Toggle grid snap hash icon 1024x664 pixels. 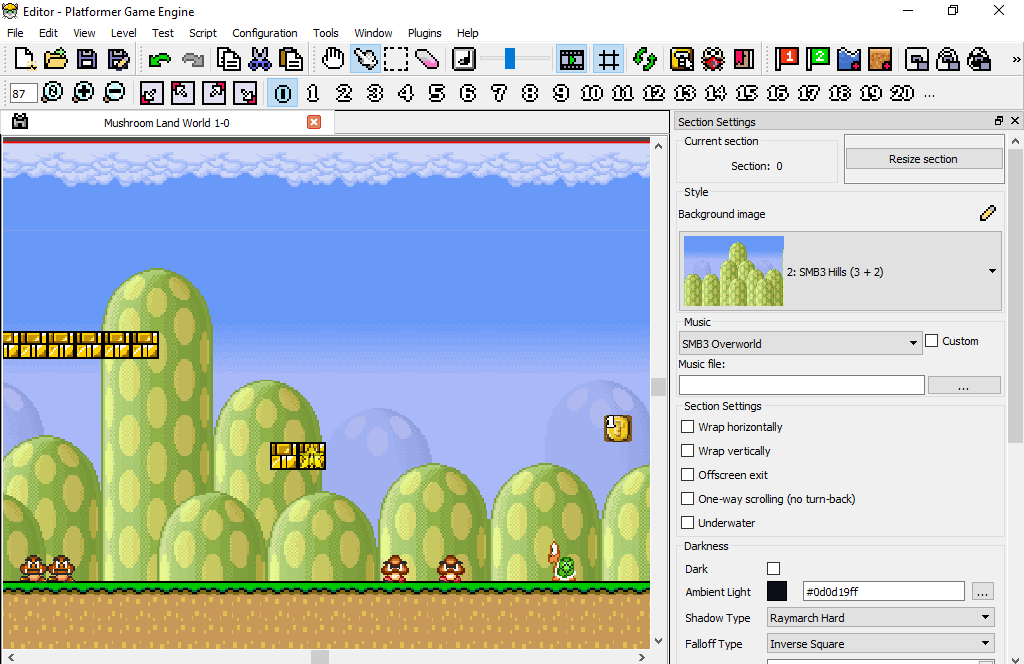(x=609, y=59)
